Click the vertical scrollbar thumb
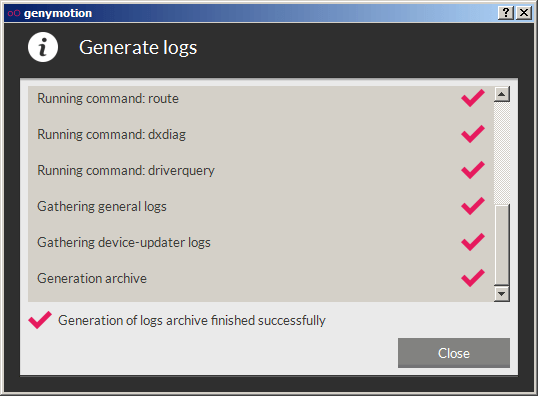Image resolution: width=538 pixels, height=396 pixels. pyautogui.click(x=502, y=244)
